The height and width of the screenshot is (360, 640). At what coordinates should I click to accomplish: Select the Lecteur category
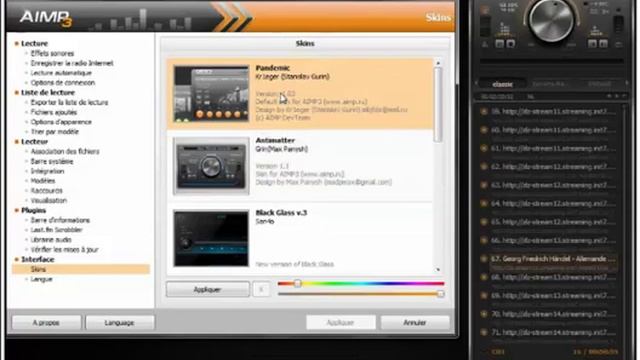34,142
